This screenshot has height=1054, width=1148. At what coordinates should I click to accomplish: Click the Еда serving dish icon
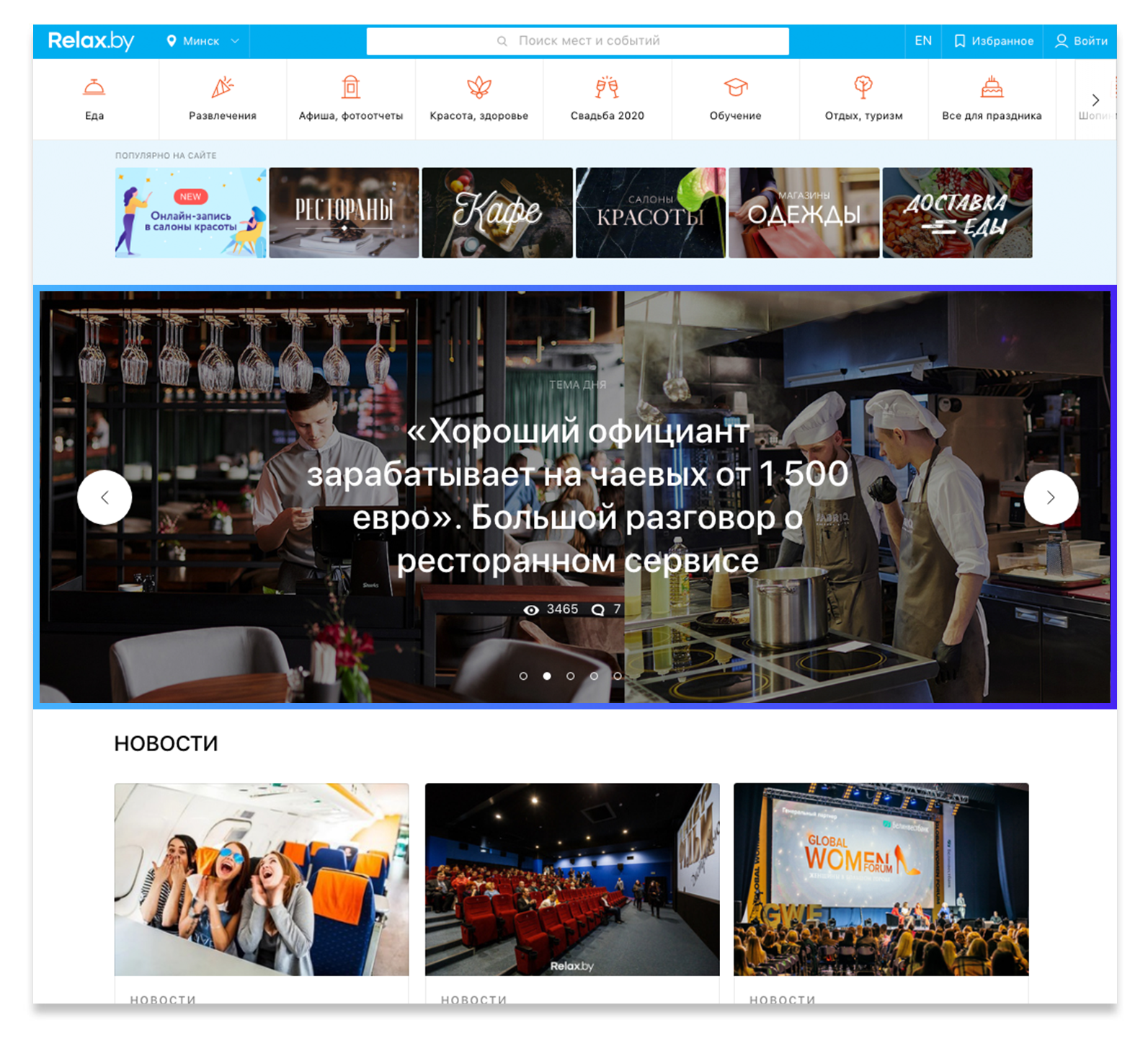click(x=94, y=88)
